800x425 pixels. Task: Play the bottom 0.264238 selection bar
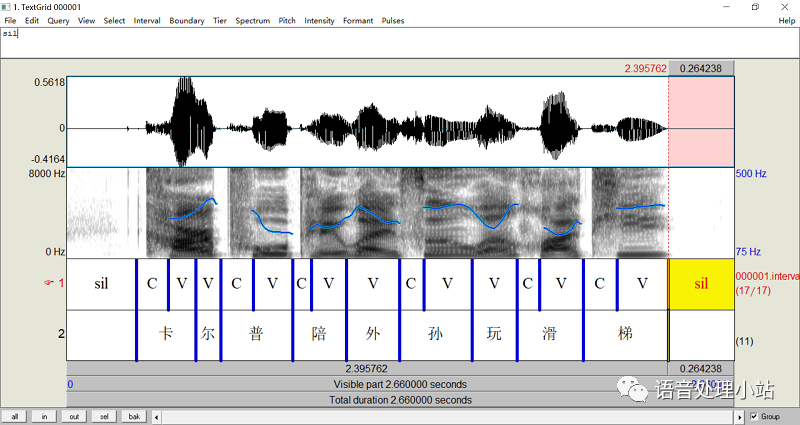701,368
